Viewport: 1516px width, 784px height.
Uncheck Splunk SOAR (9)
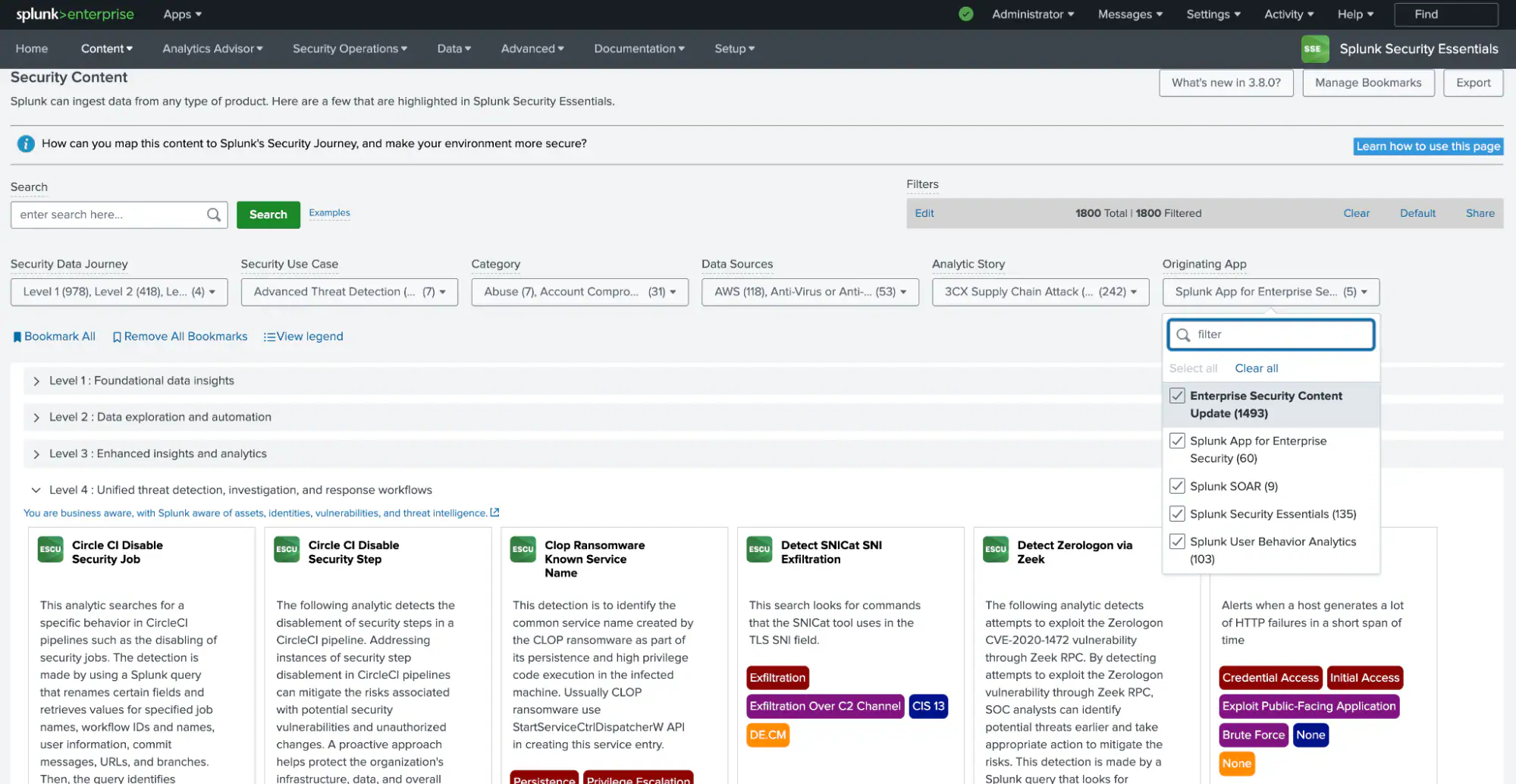(1177, 486)
